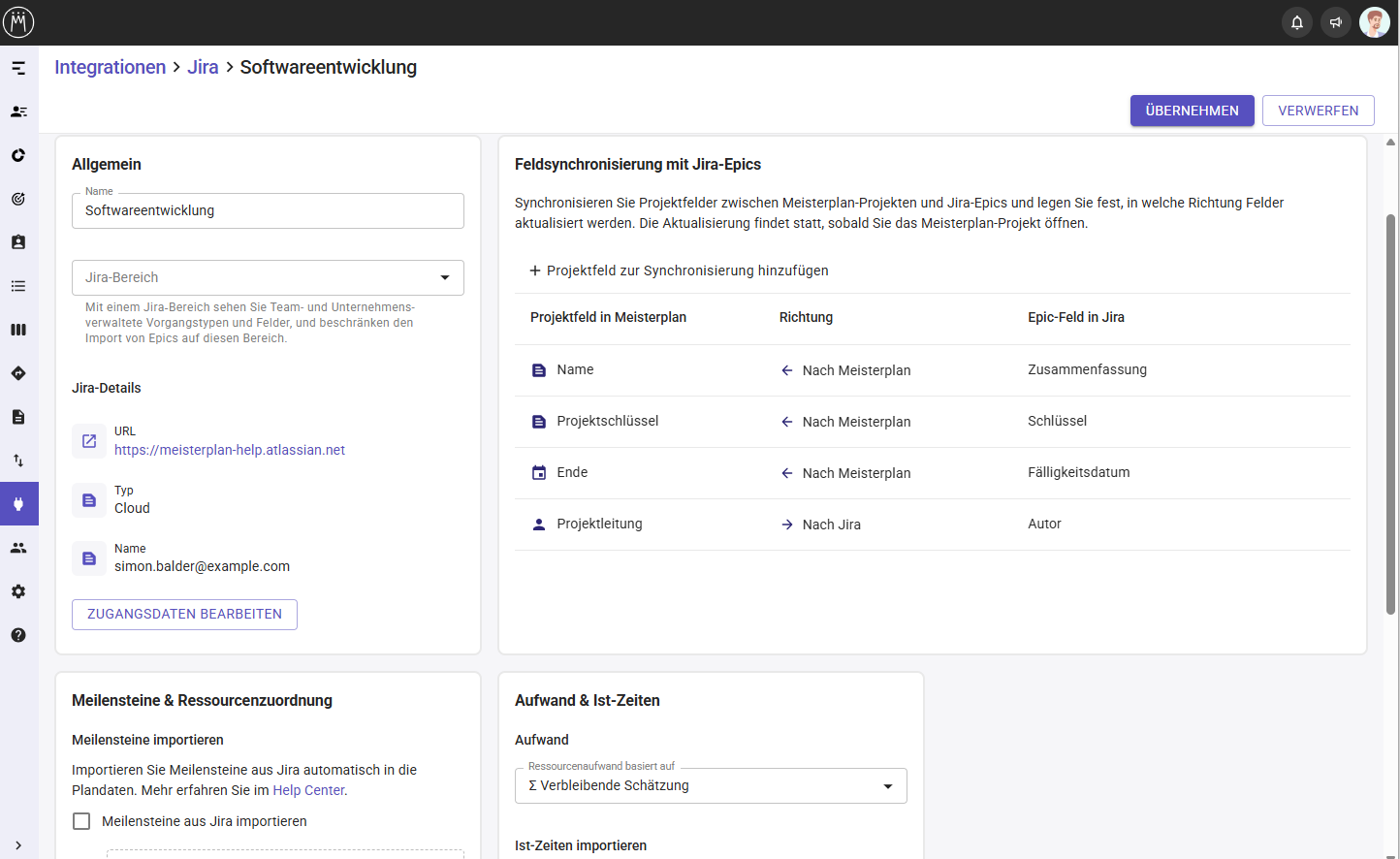Select Schlüssel Epic field cell
Viewport: 1400px width, 859px height.
(x=1057, y=421)
